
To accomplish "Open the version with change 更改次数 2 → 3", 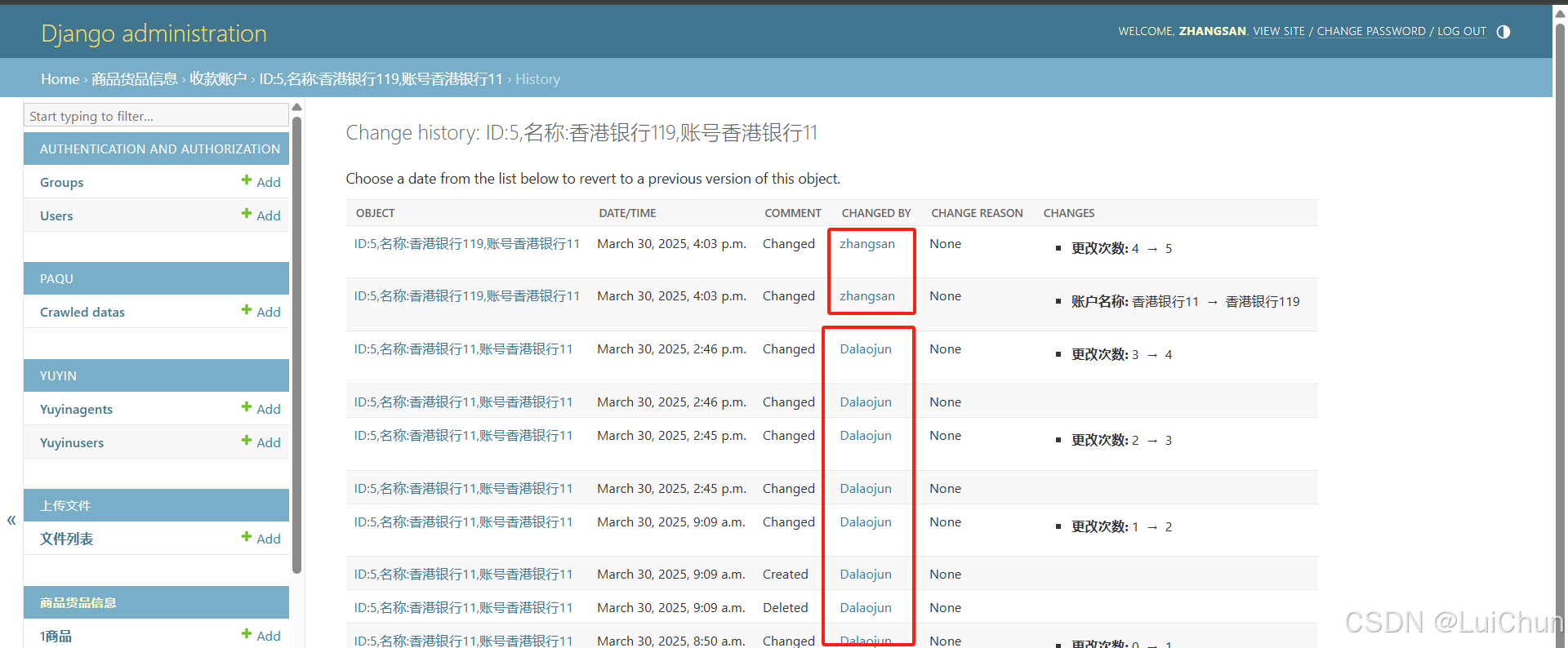I will tap(463, 435).
